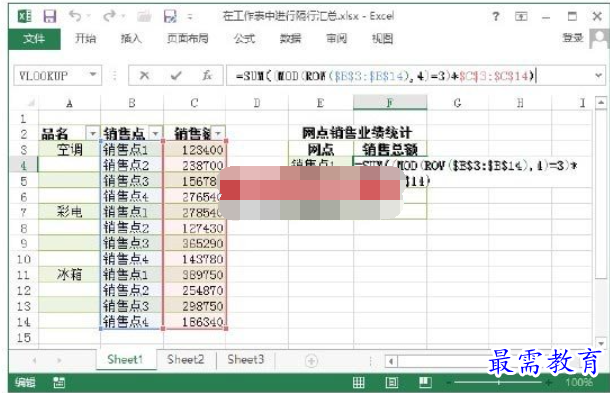This screenshot has height=393, width=610.
Task: Undo the last action
Action: coord(75,16)
